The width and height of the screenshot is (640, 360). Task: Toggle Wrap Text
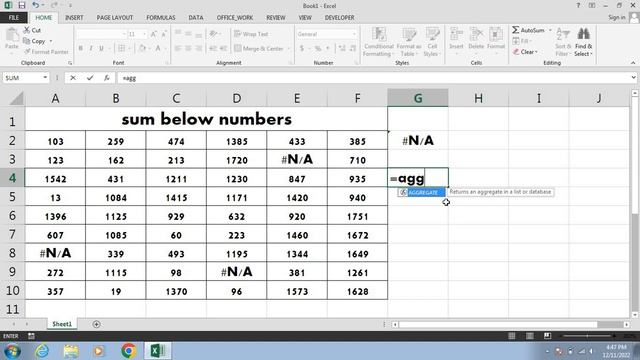[251, 34]
